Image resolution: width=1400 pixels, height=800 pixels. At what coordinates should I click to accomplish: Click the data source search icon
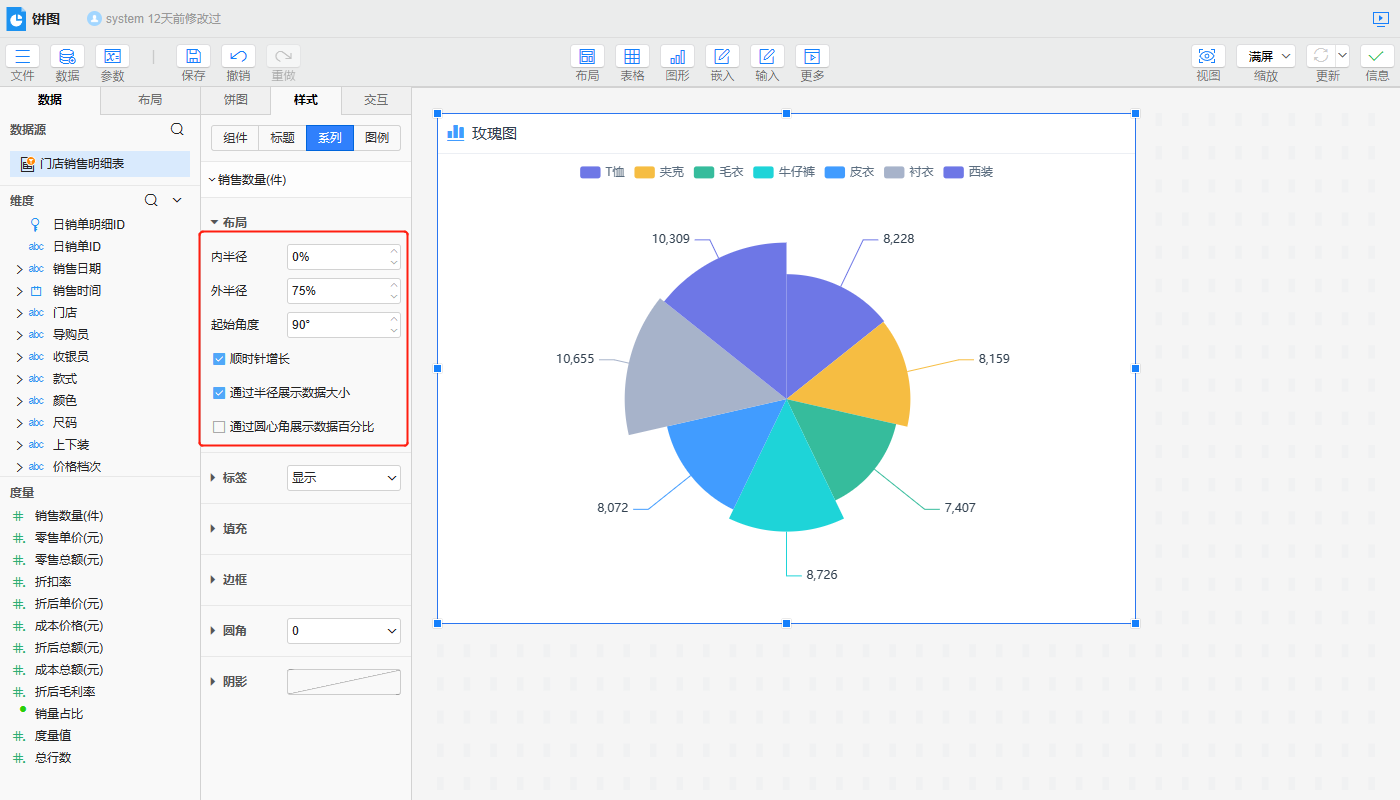(177, 129)
